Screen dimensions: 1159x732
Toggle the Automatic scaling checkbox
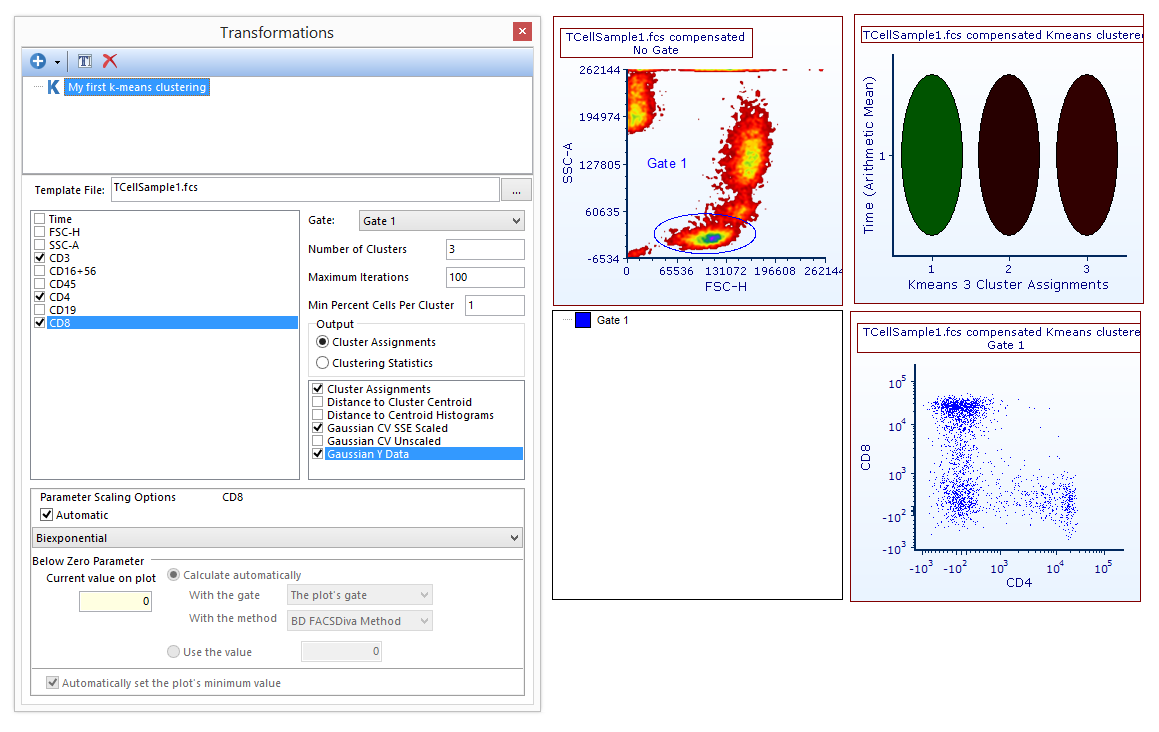click(46, 515)
